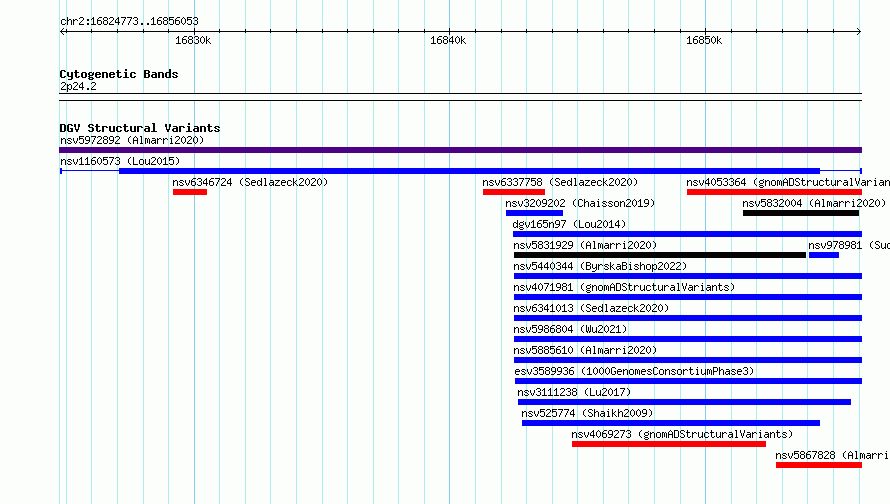
Task: Click blue bar under nsv5885610
Action: [688, 360]
